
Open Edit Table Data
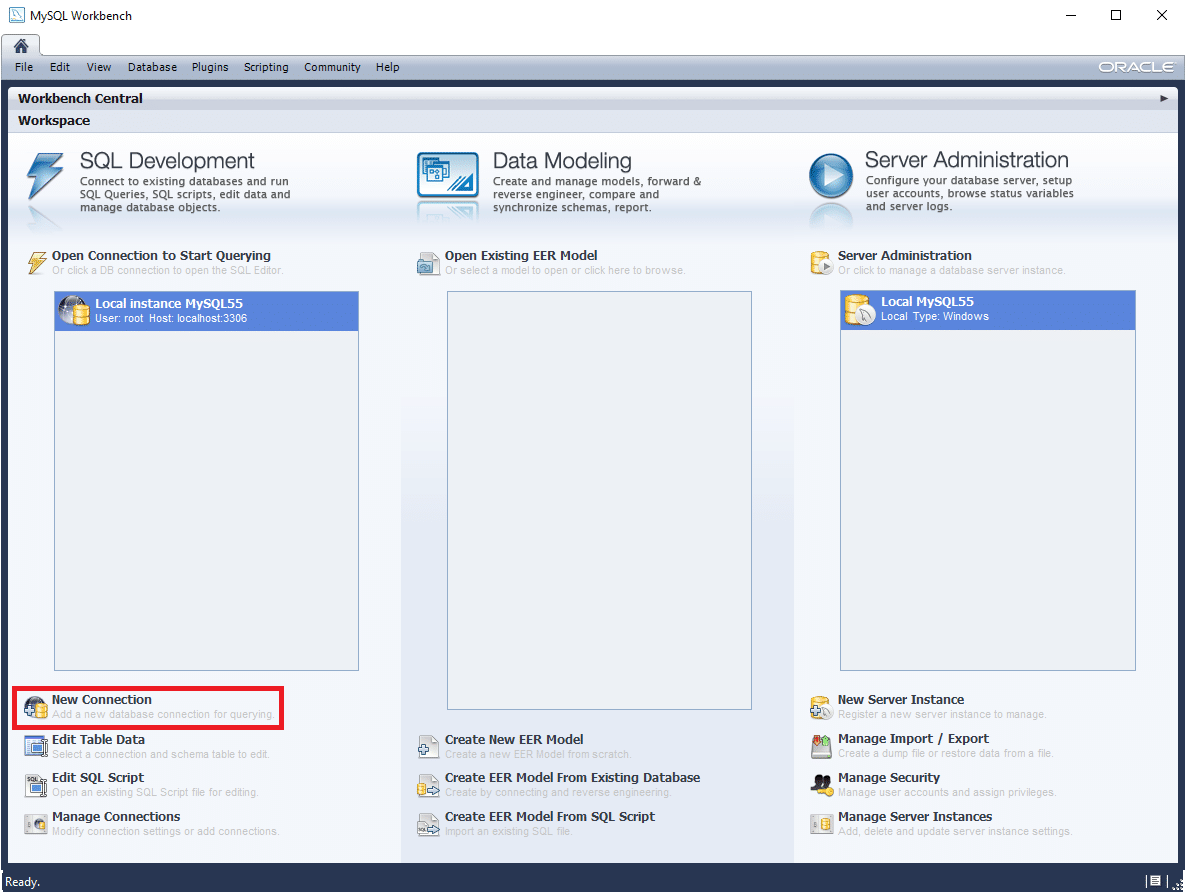pyautogui.click(x=98, y=740)
